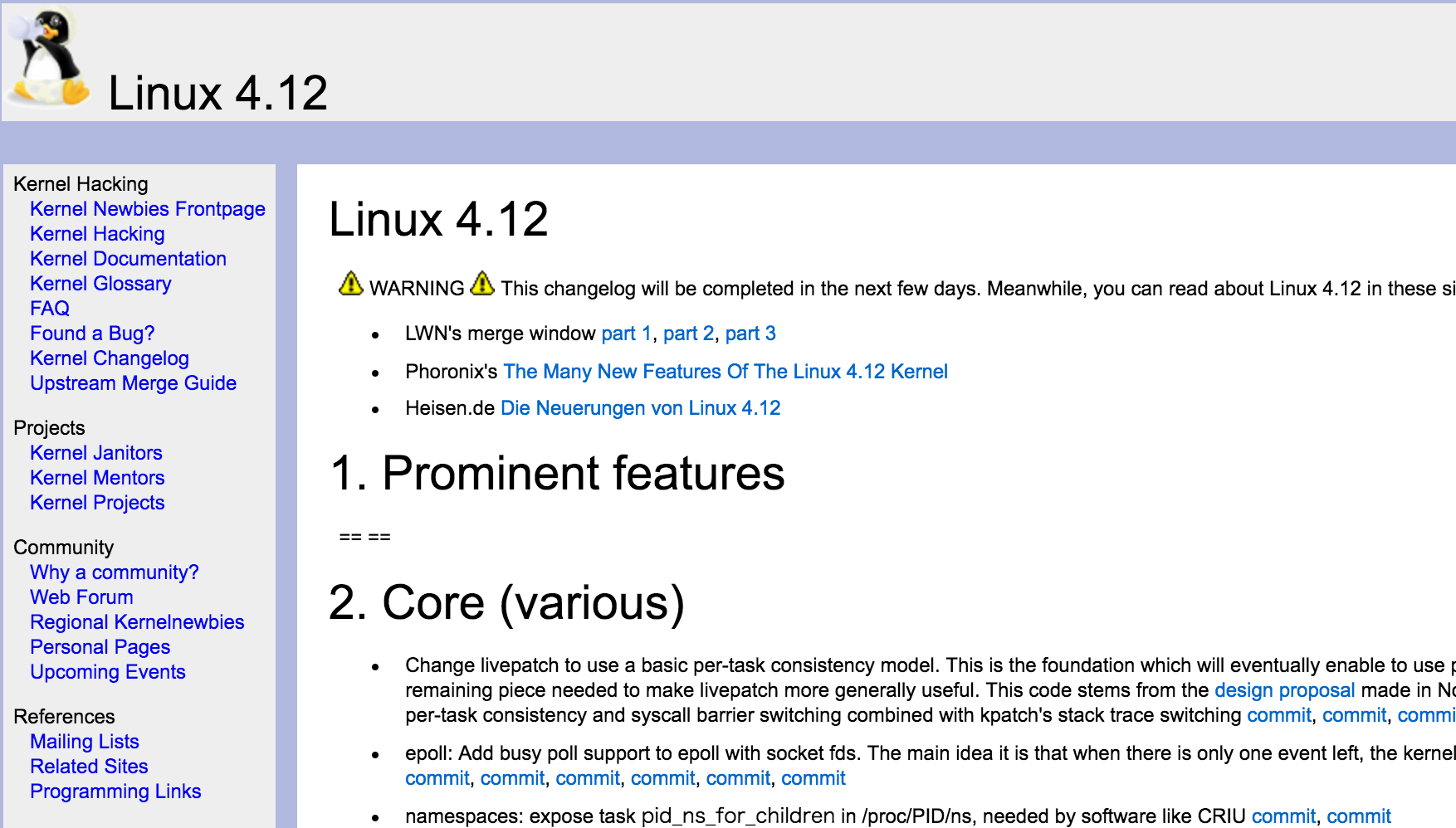
Task: Click the Projects section label
Action: coord(49,428)
